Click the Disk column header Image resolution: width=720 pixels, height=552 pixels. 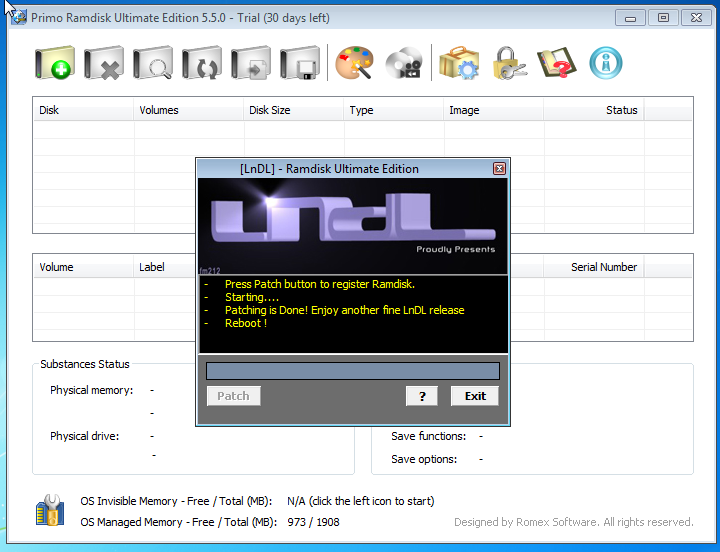click(84, 110)
